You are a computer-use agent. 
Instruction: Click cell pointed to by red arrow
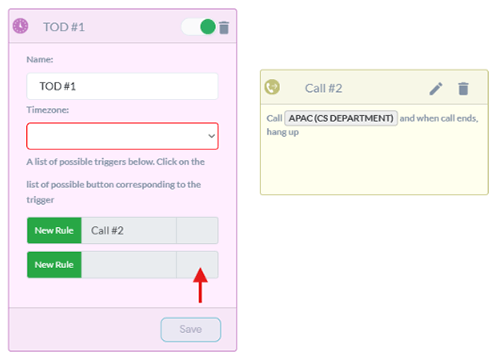(x=197, y=265)
